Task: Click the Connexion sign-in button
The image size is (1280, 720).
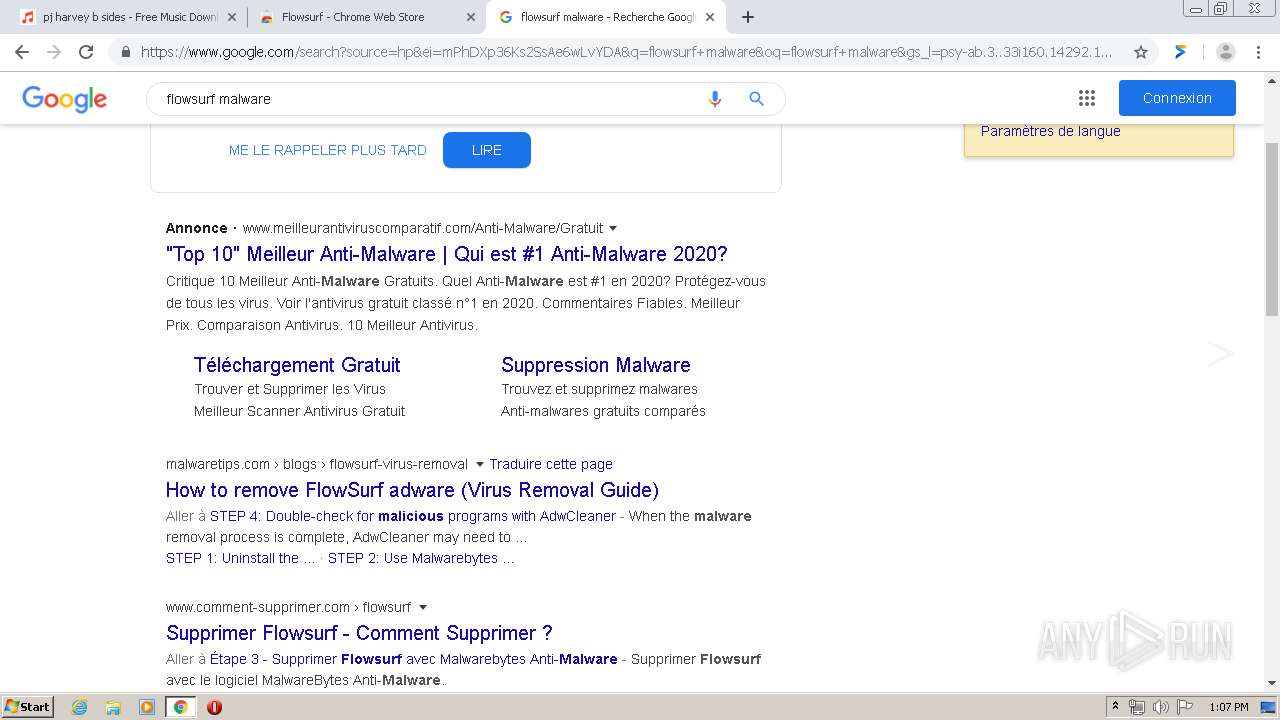Action: [1177, 98]
